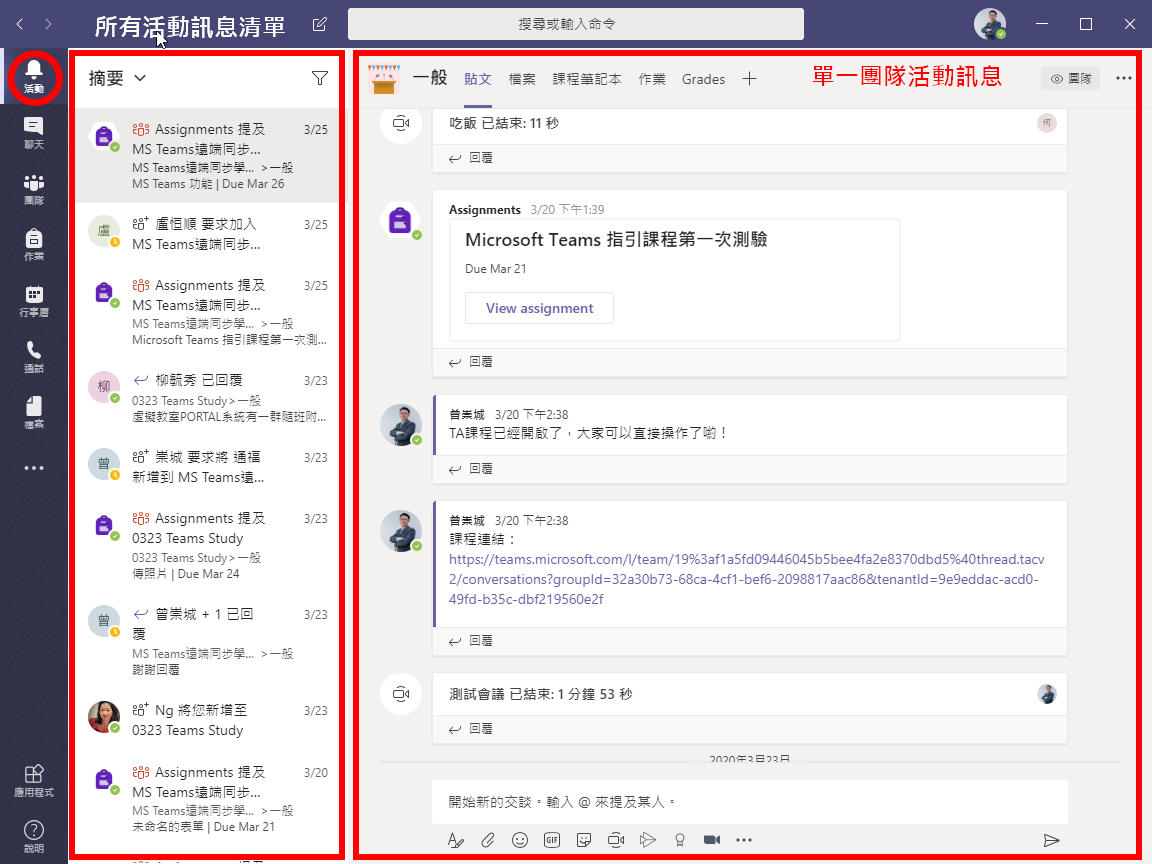Screen dimensions: 1152x864
Task: Click the Praise badge icon in compose bar
Action: [680, 840]
